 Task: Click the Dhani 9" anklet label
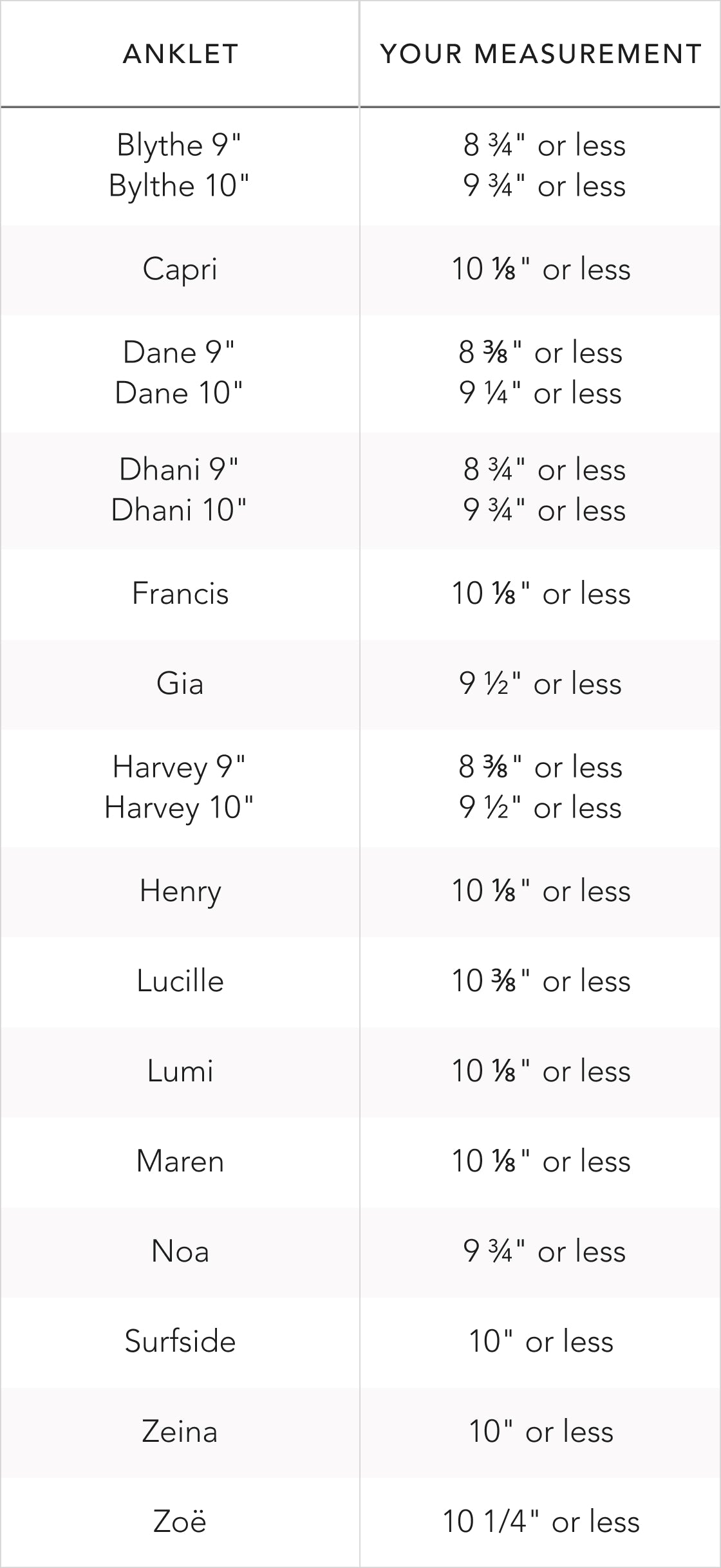179,469
